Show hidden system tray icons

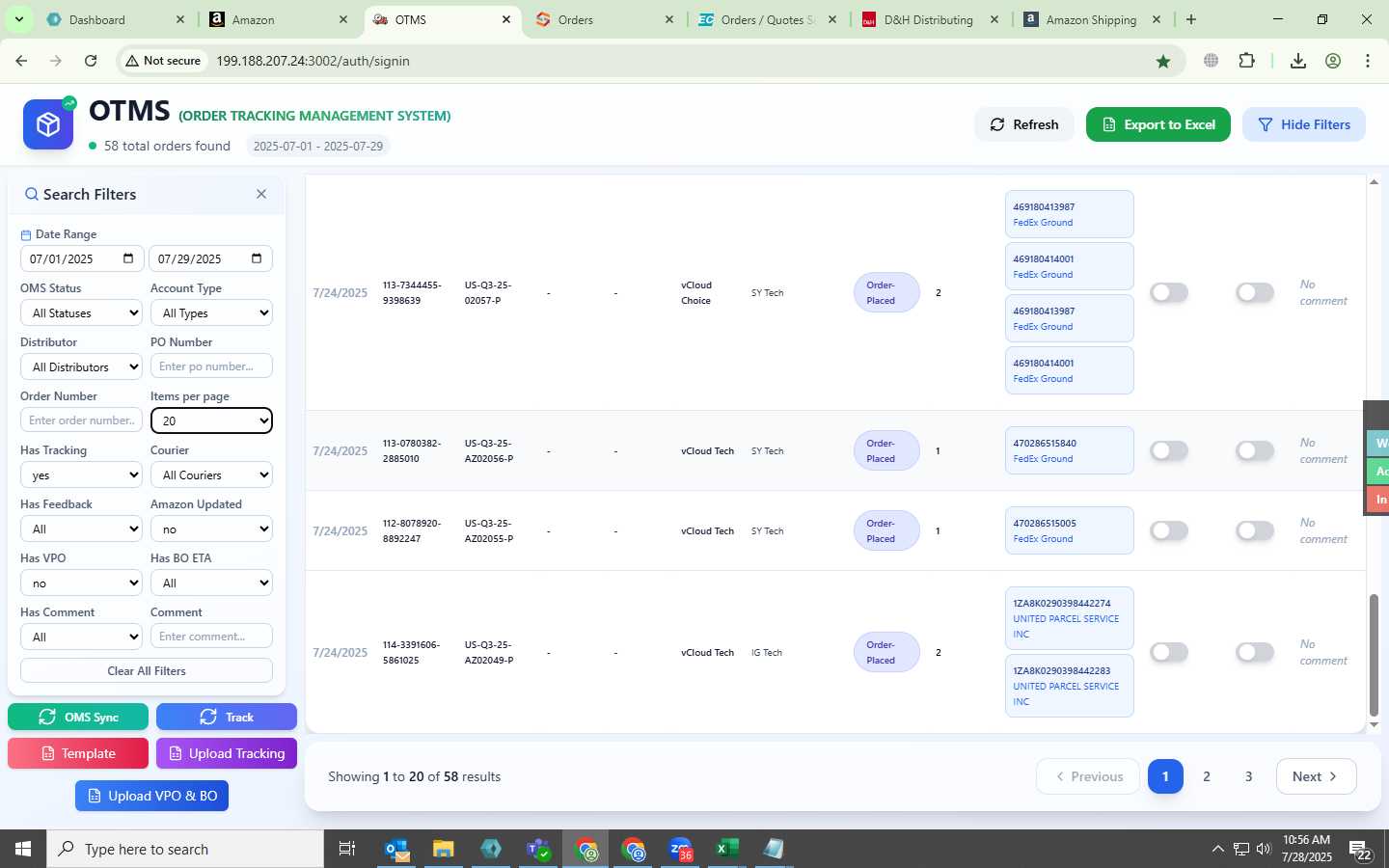tap(1217, 849)
